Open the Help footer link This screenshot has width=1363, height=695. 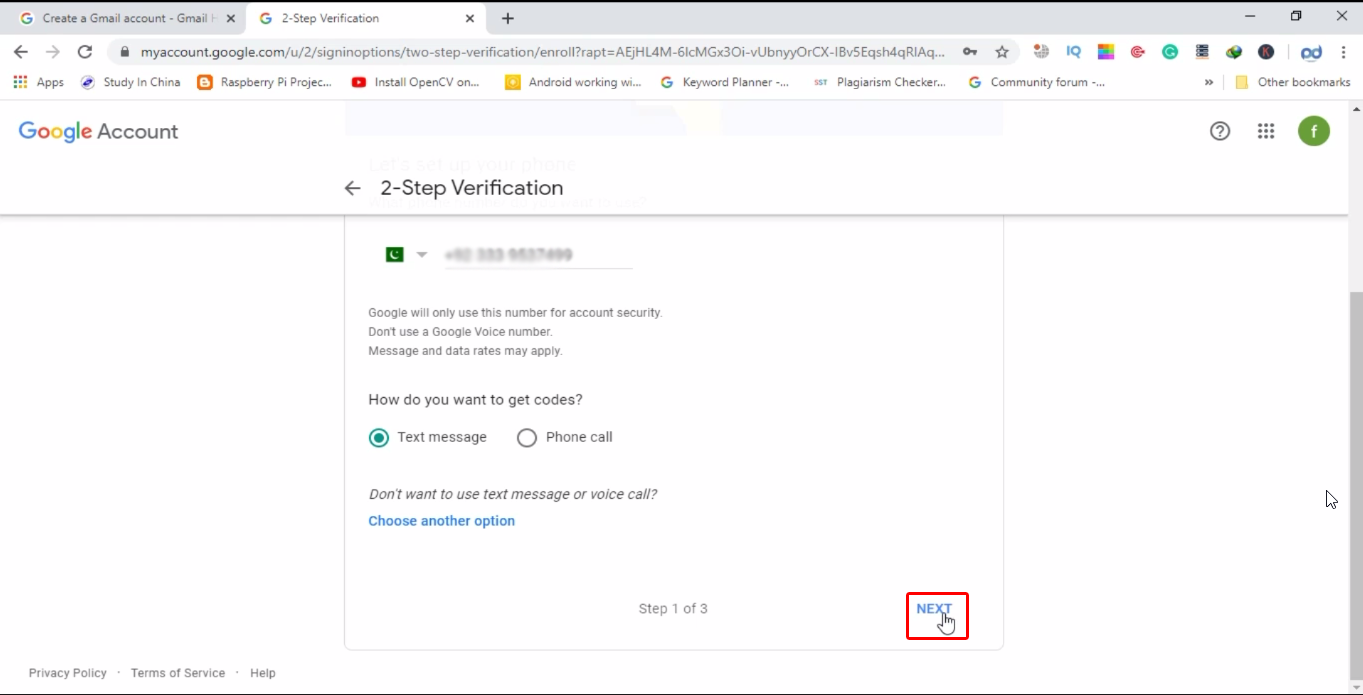point(263,673)
